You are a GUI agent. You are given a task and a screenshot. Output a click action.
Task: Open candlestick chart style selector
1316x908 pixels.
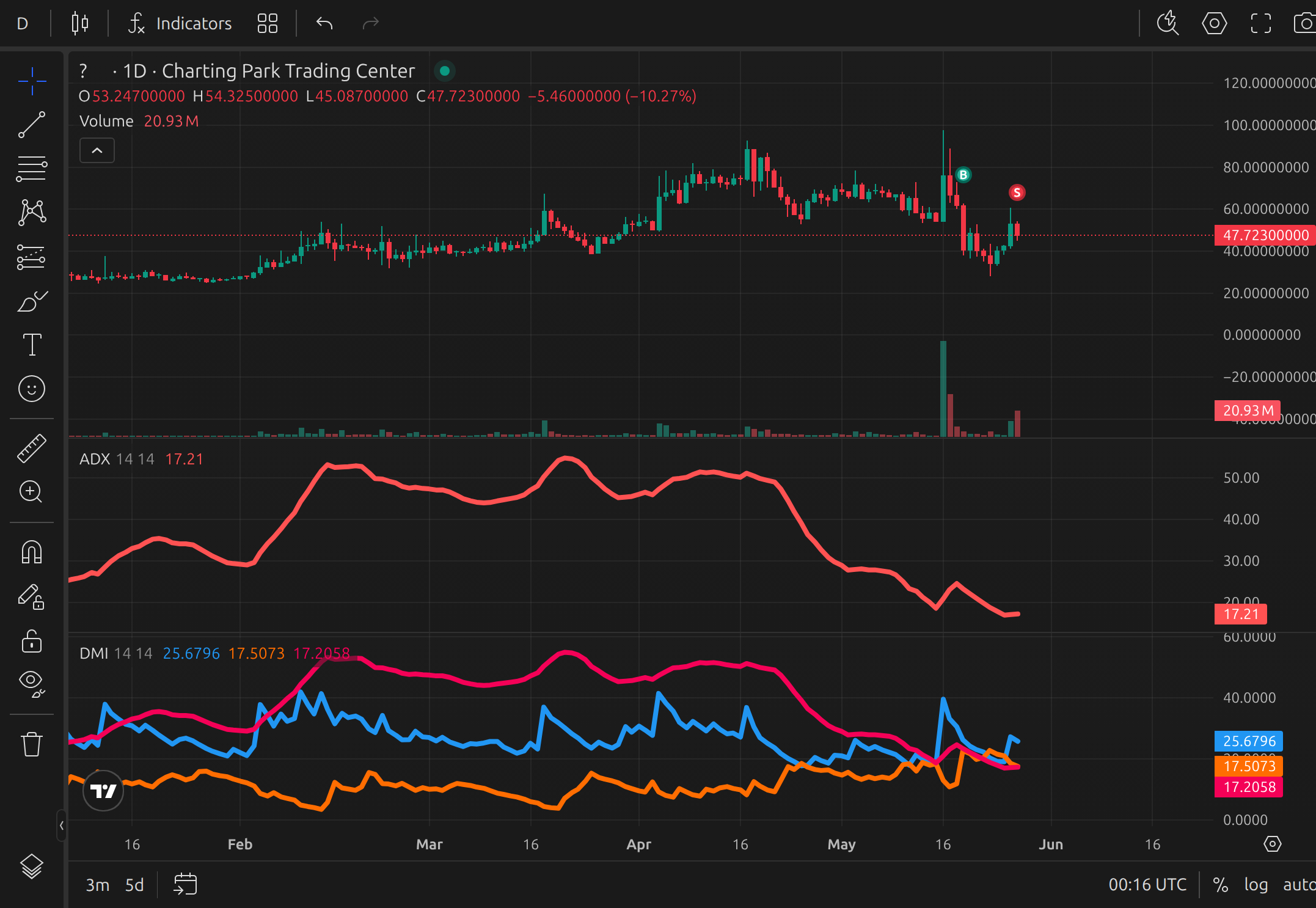[x=80, y=24]
